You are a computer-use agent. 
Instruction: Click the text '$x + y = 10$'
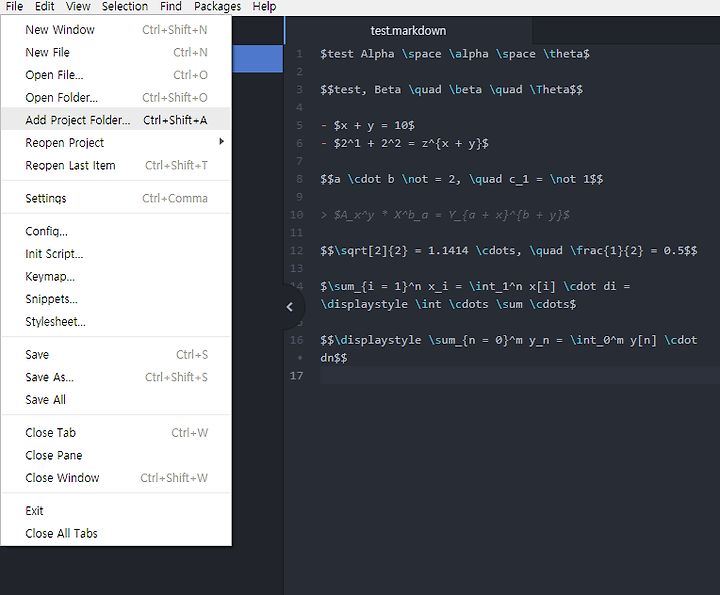tap(374, 125)
